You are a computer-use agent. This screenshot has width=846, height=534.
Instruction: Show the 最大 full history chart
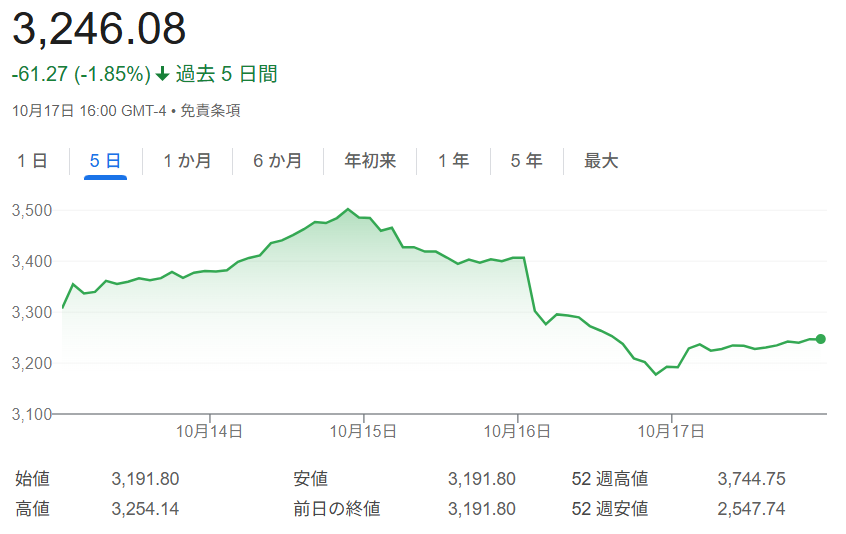(x=601, y=161)
